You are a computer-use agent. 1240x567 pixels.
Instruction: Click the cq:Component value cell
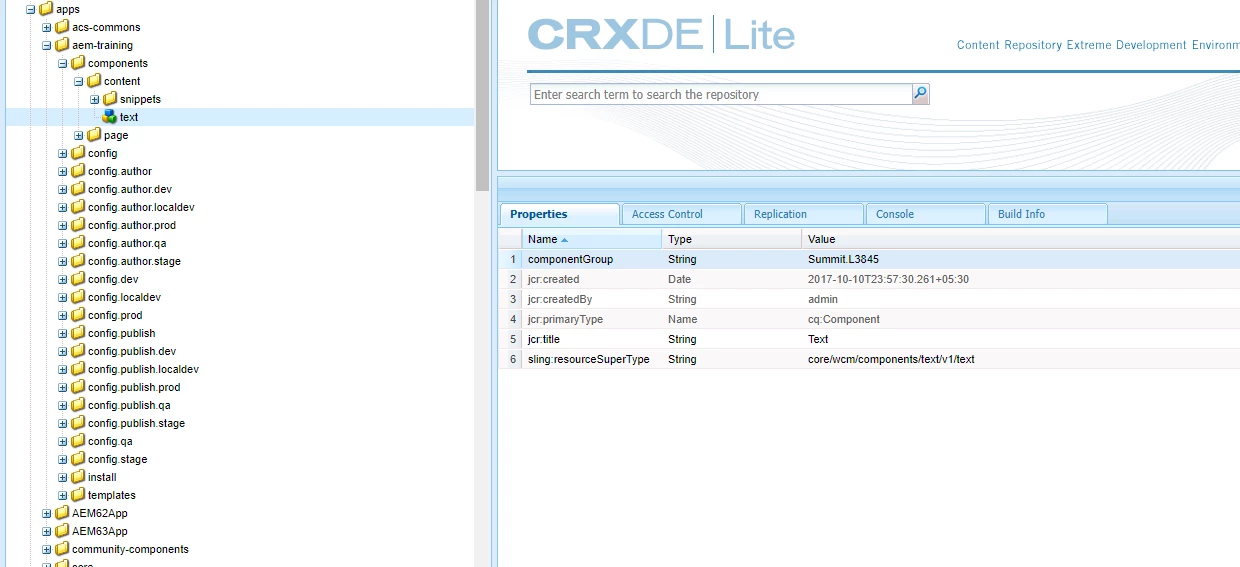(844, 319)
